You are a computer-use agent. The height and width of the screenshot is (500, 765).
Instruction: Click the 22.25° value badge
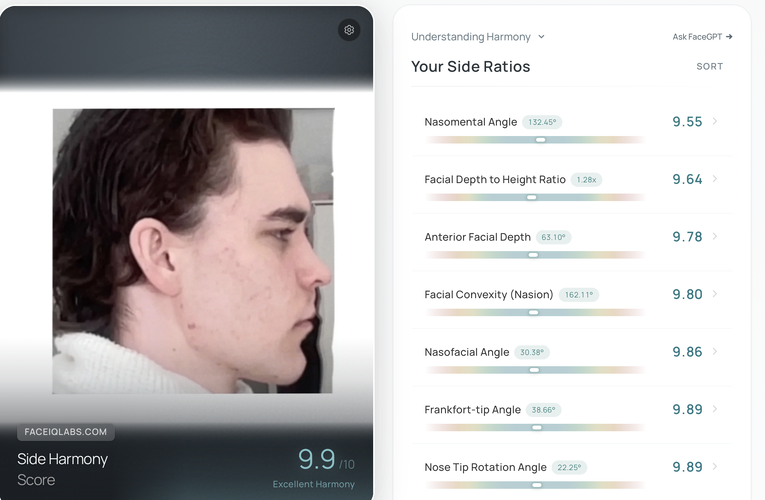coord(569,467)
